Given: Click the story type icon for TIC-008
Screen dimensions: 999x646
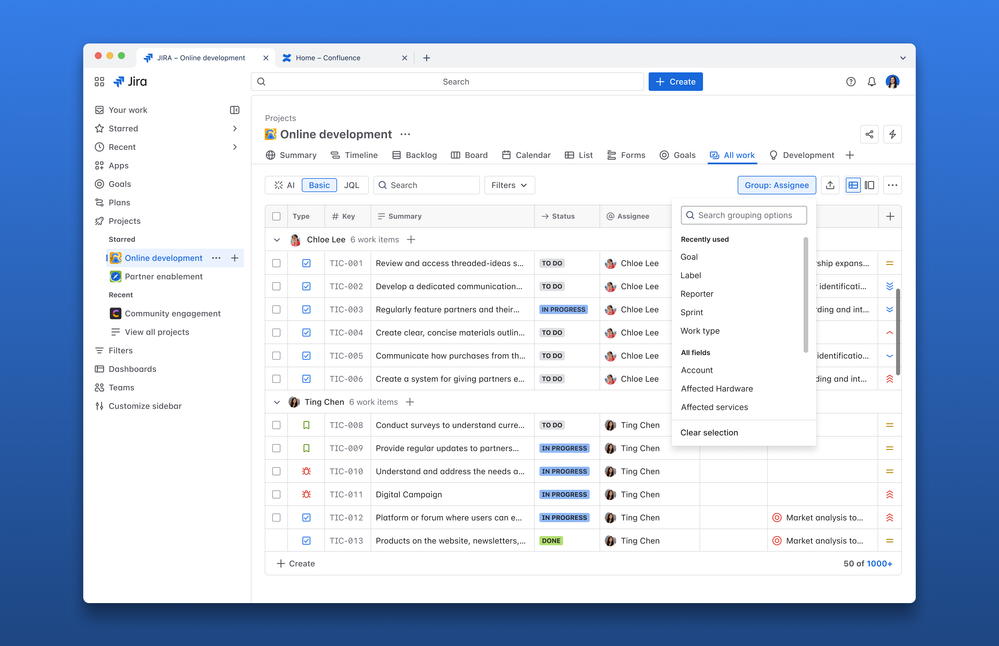Looking at the screenshot, I should (x=306, y=426).
